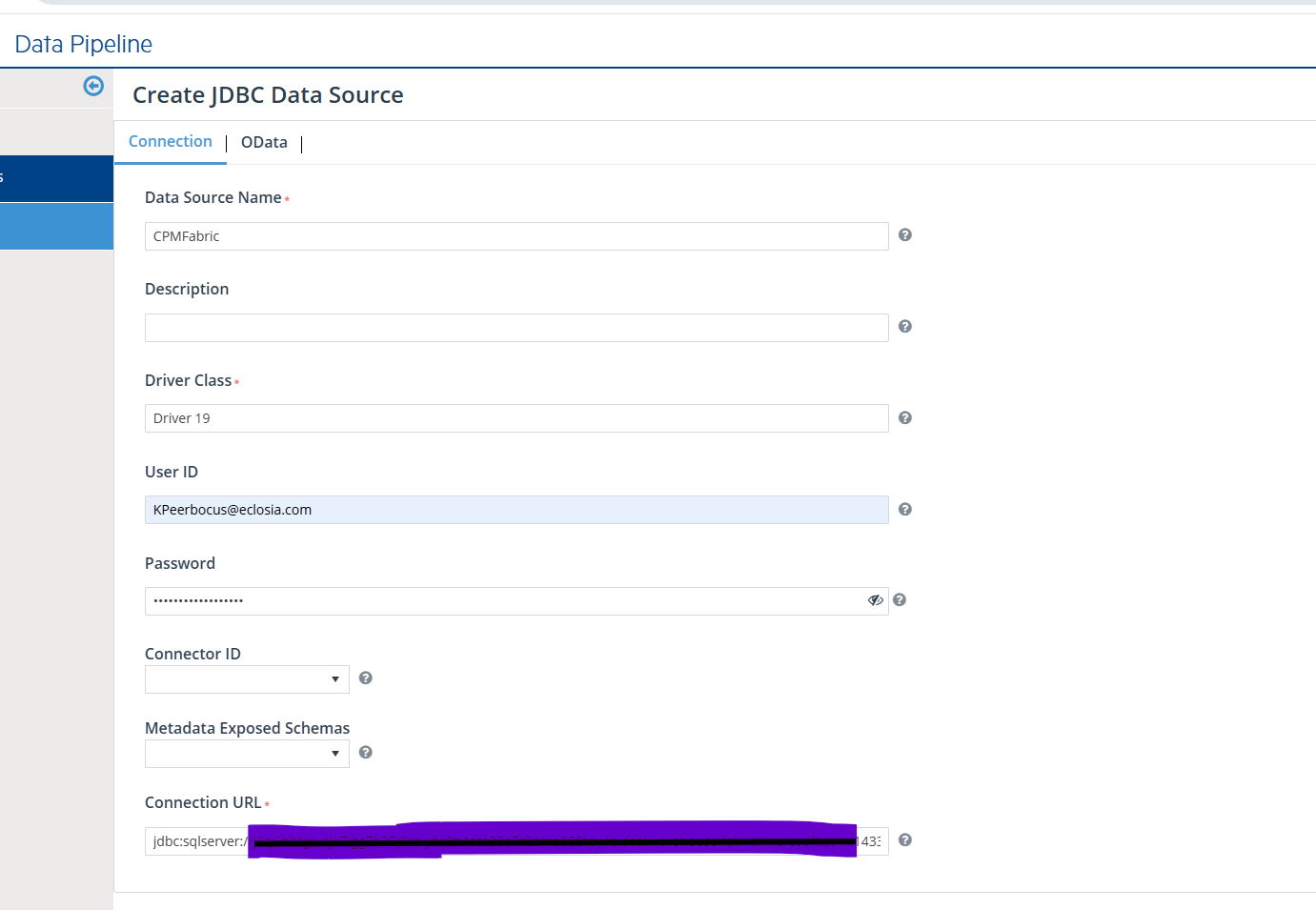1316x910 pixels.
Task: Focus the Data Source Name field
Action: pyautogui.click(x=516, y=236)
